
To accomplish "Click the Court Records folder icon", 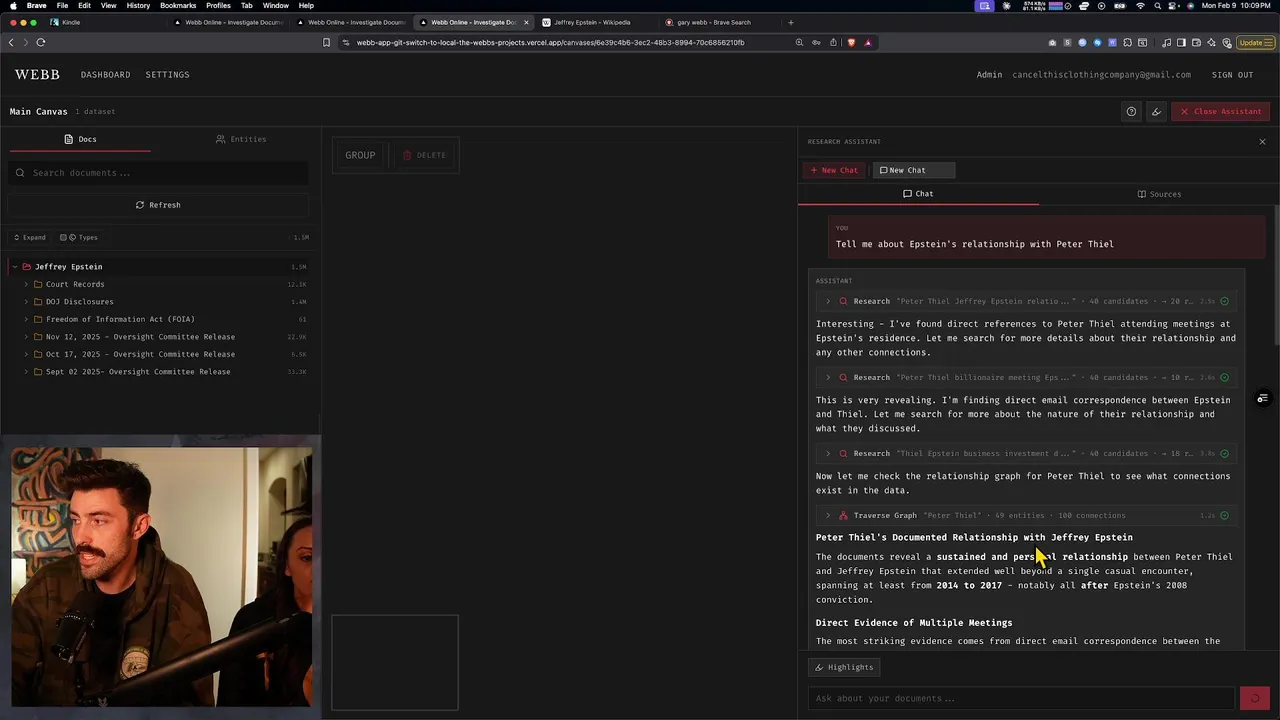I will pyautogui.click(x=37, y=284).
